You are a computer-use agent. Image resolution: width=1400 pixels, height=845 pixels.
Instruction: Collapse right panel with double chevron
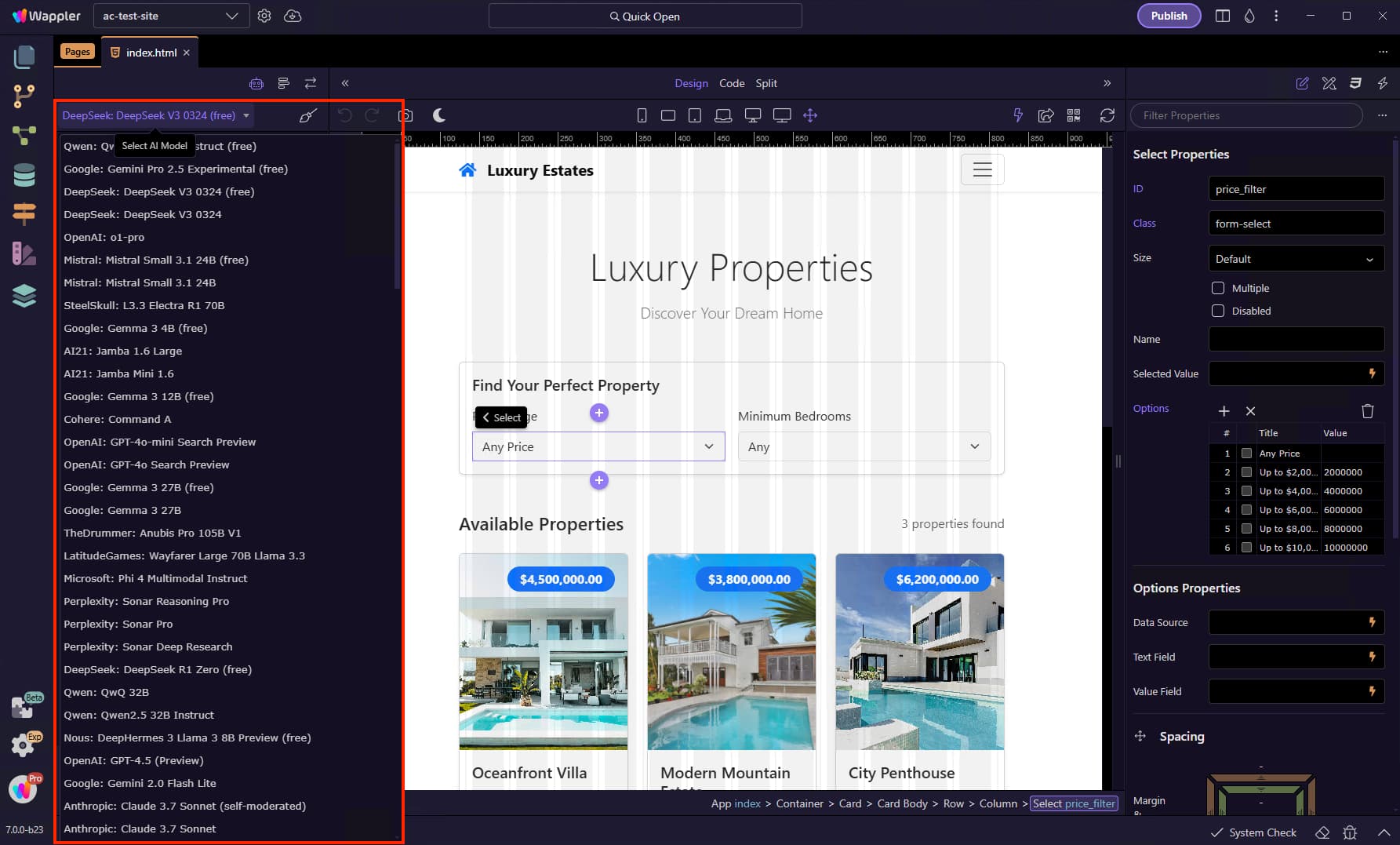[x=1107, y=83]
